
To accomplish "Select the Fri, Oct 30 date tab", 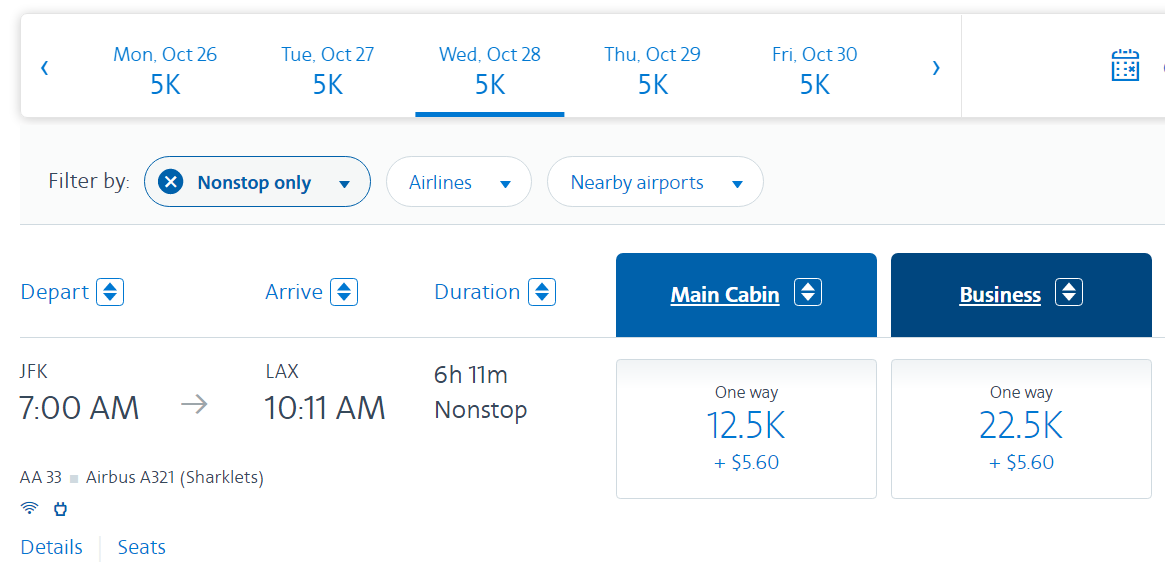I will coord(814,68).
